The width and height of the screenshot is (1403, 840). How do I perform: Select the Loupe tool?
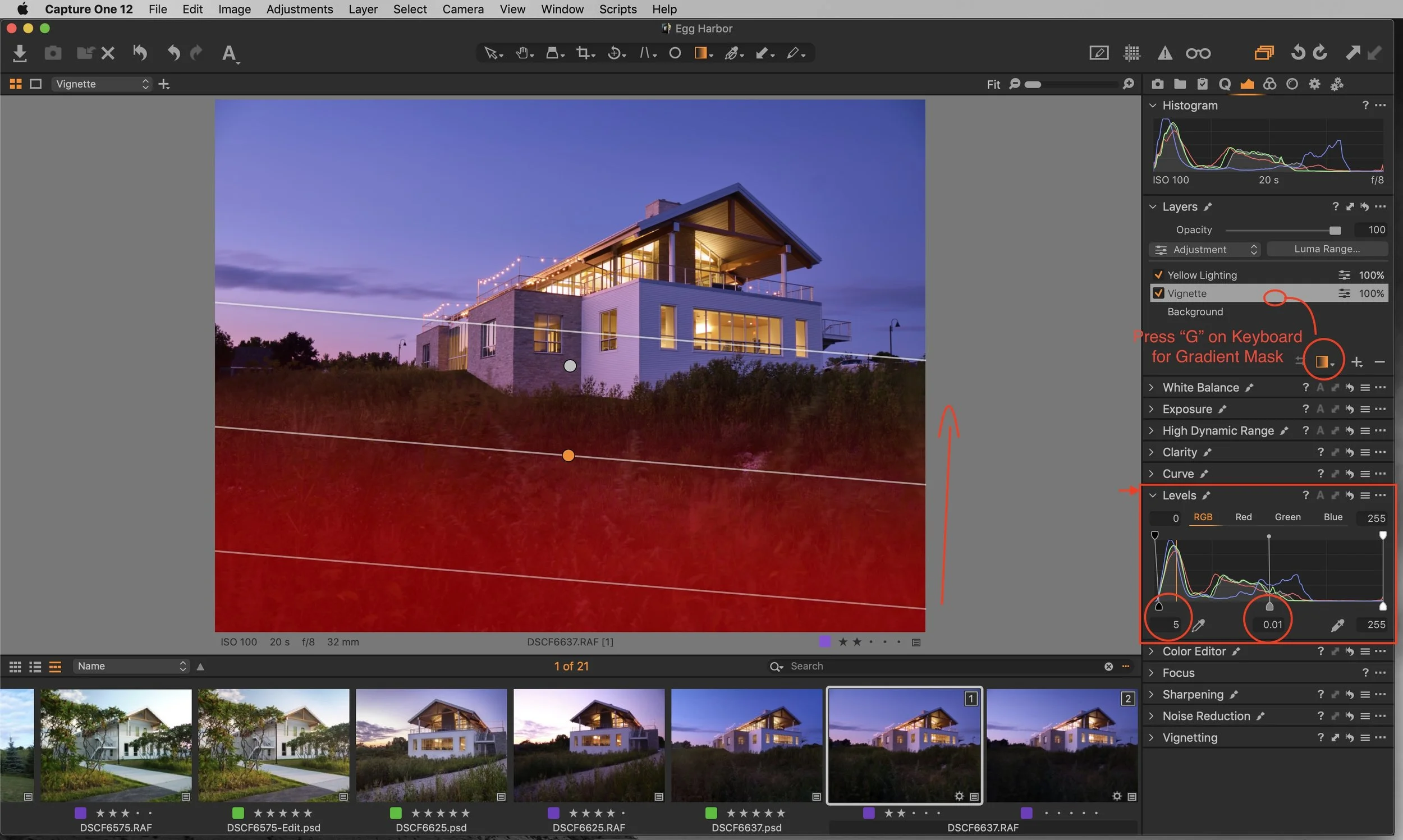[554, 53]
